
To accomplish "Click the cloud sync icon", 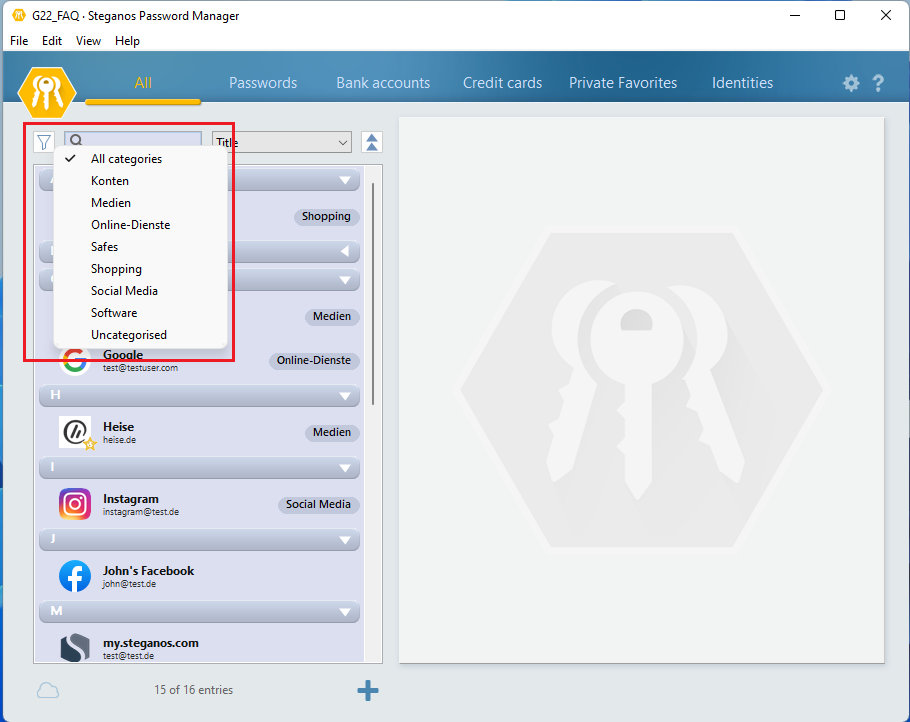I will (48, 690).
